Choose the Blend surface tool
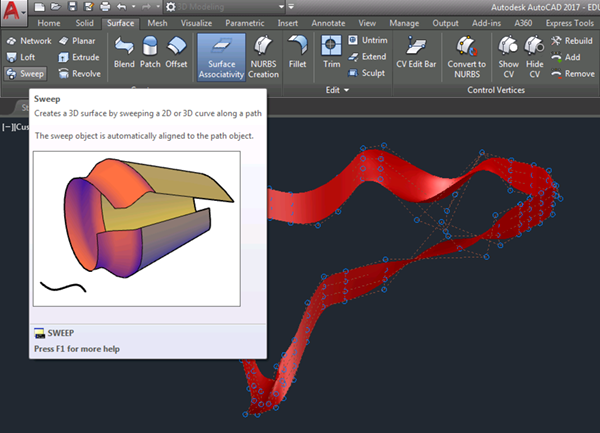Viewport: 600px width, 433px height. 124,52
